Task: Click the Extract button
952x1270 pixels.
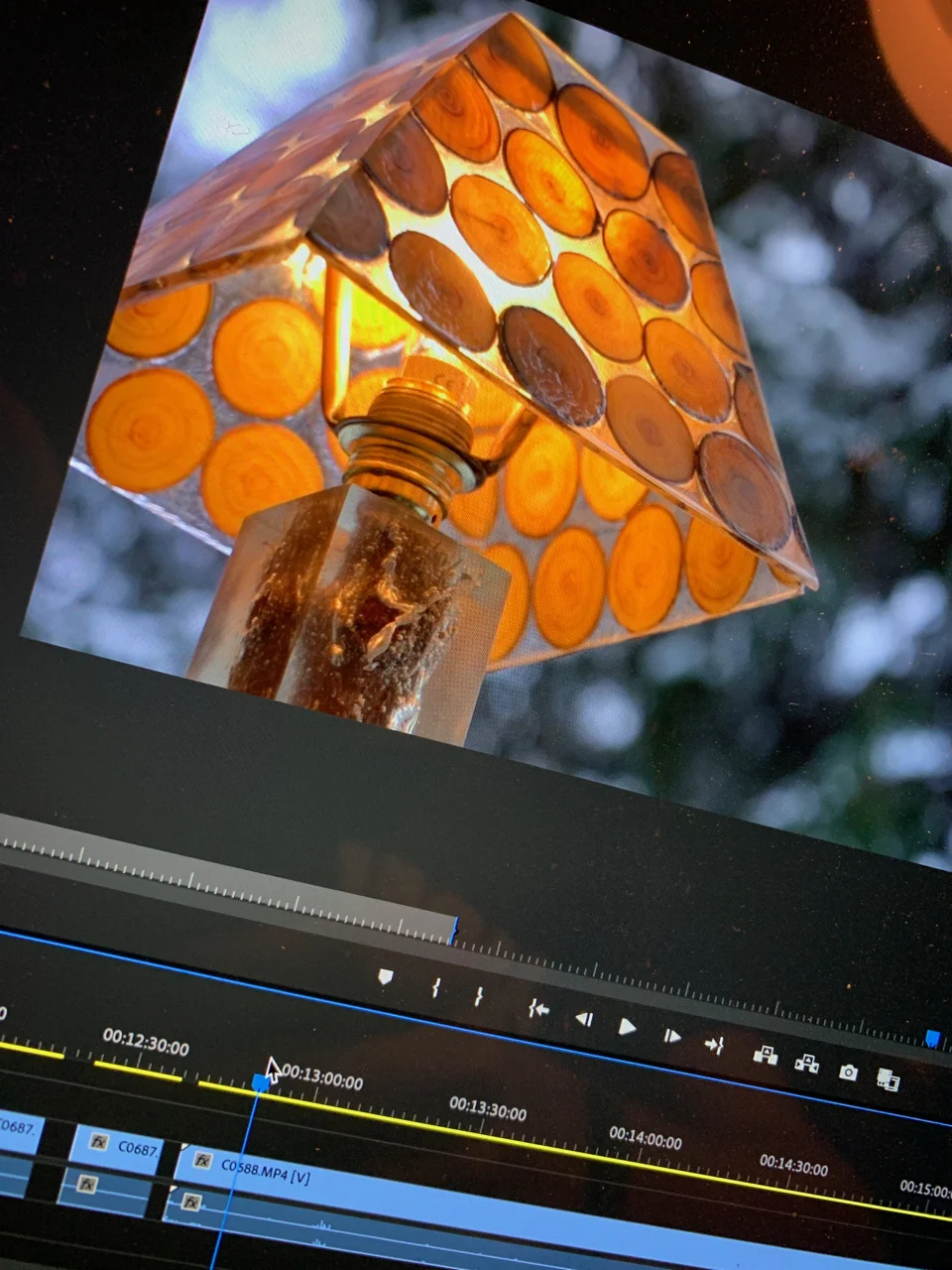Action: tap(806, 1064)
